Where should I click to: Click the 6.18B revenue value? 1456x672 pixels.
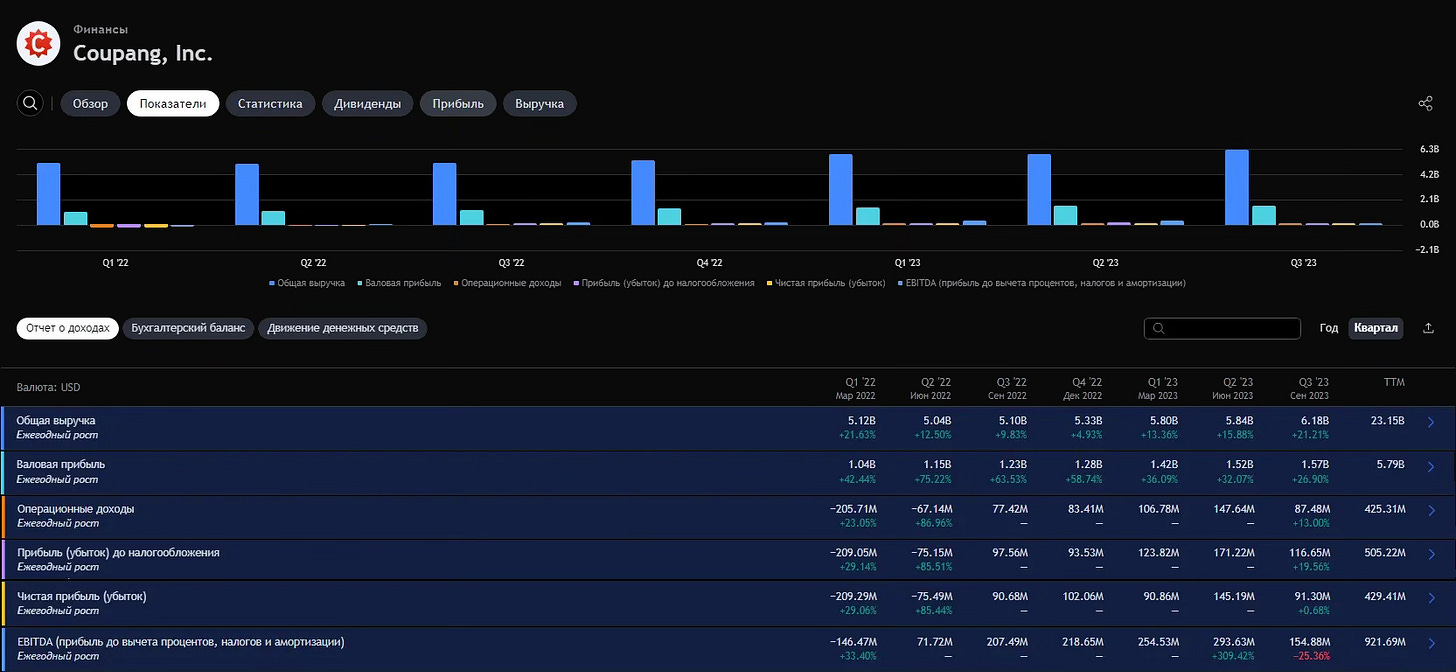click(x=1314, y=421)
